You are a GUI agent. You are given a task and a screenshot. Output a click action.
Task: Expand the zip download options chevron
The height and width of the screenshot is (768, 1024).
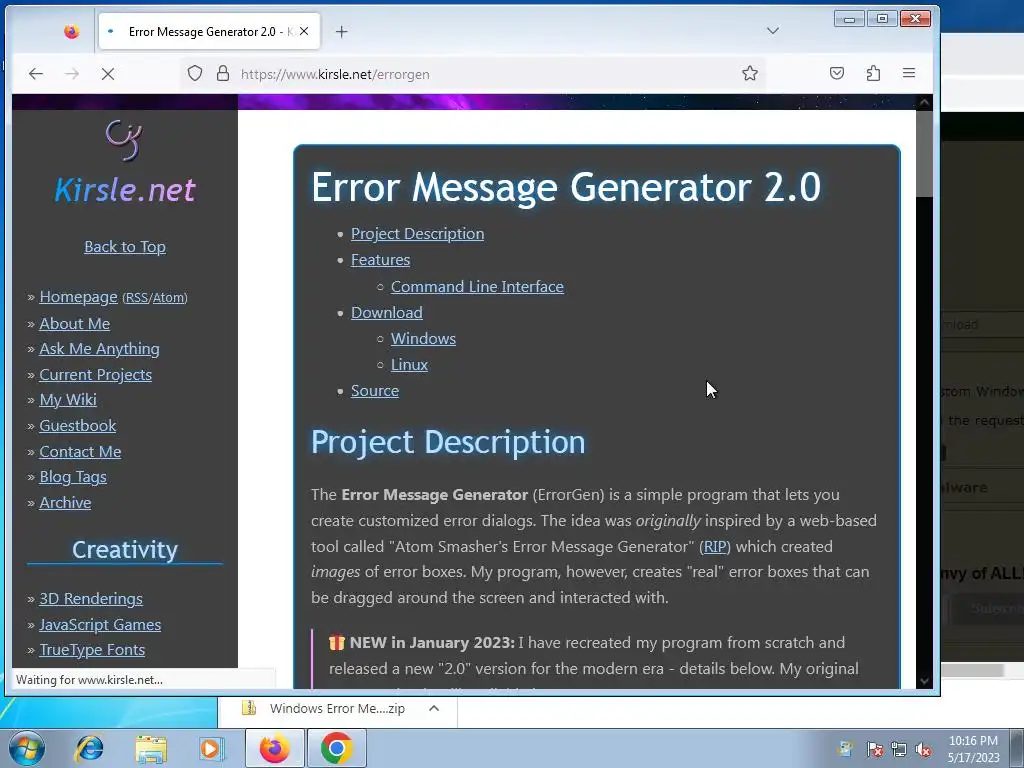point(434,709)
